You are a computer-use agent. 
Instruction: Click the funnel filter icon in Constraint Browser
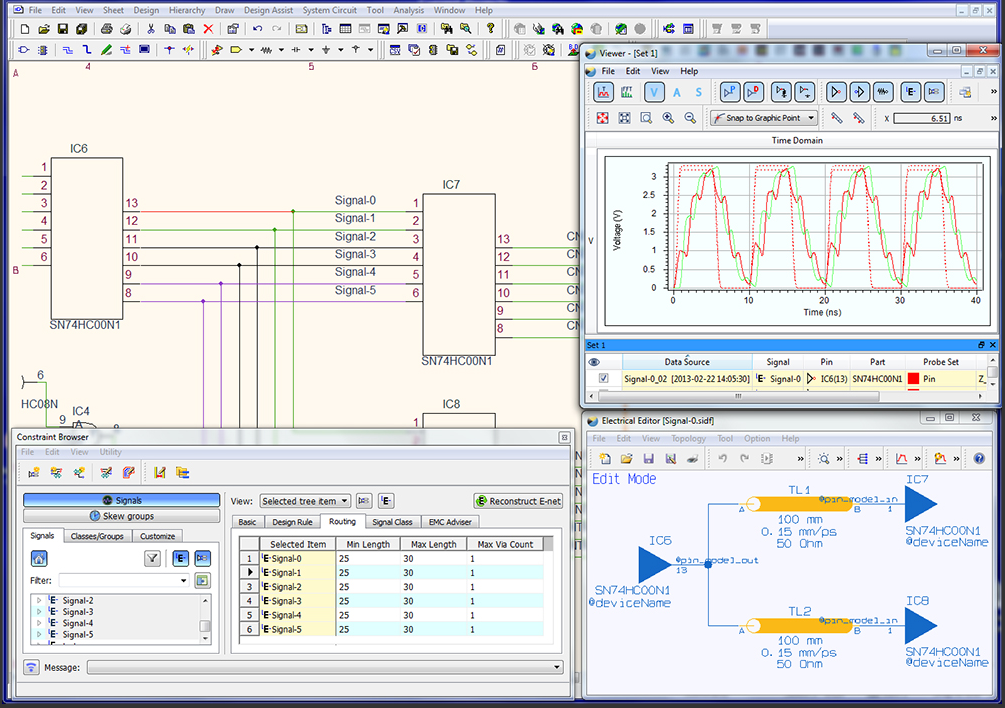(x=152, y=559)
